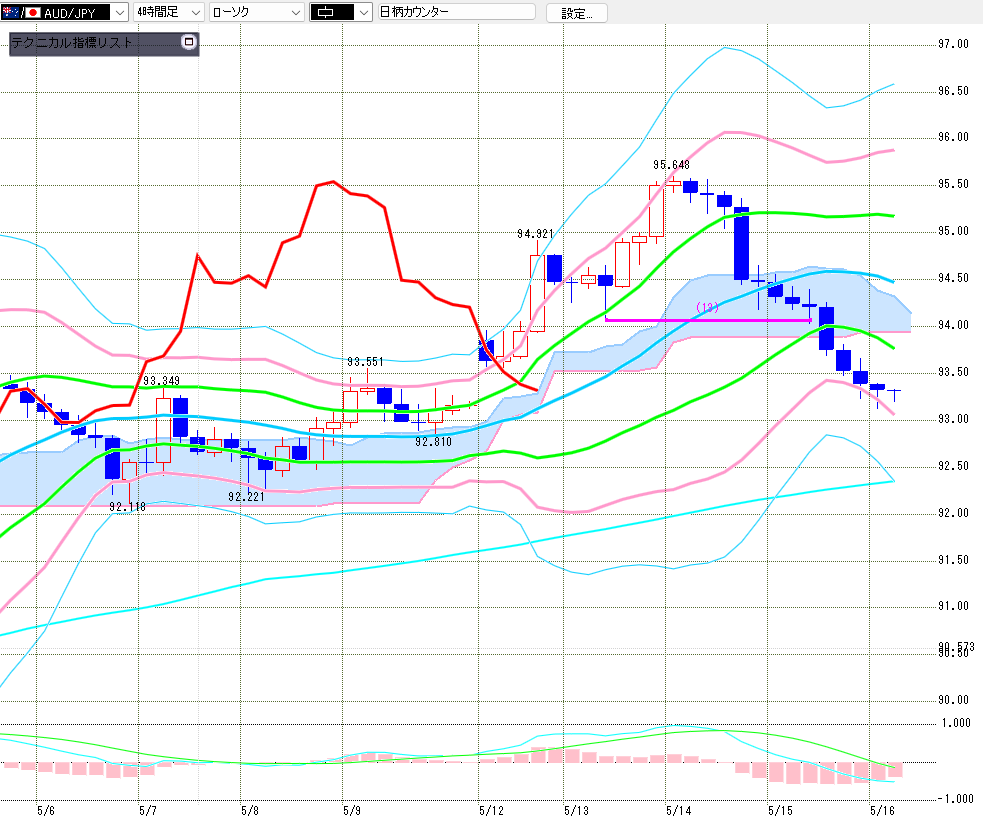The width and height of the screenshot is (983, 820).
Task: Click the テクニカル指標リスト panel expand icon
Action: coord(189,42)
